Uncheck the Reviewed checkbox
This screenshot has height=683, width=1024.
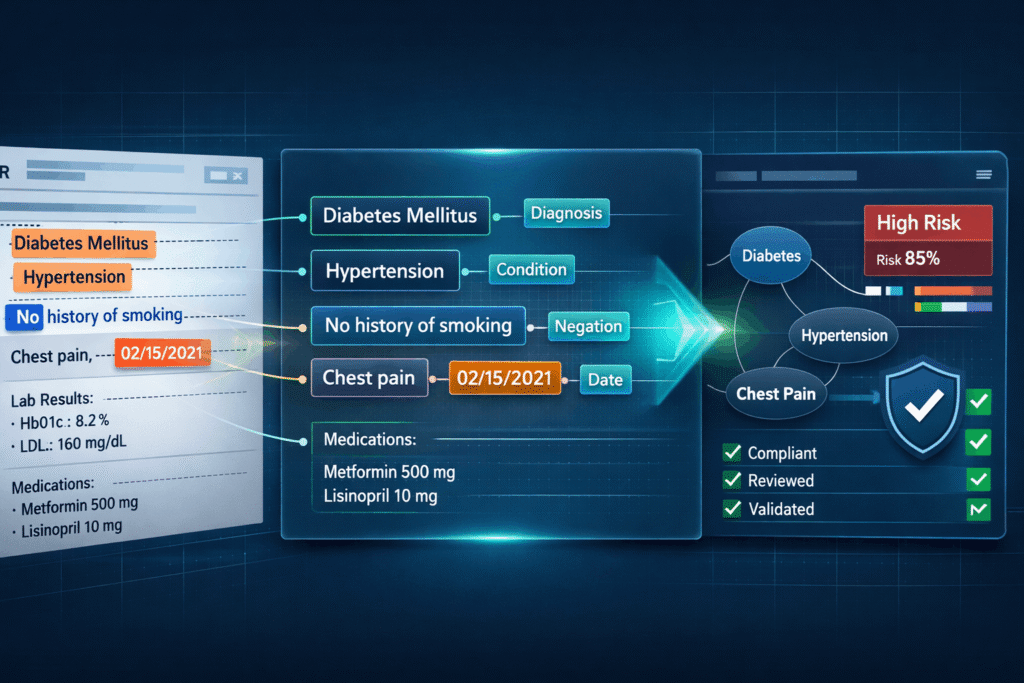[x=731, y=481]
